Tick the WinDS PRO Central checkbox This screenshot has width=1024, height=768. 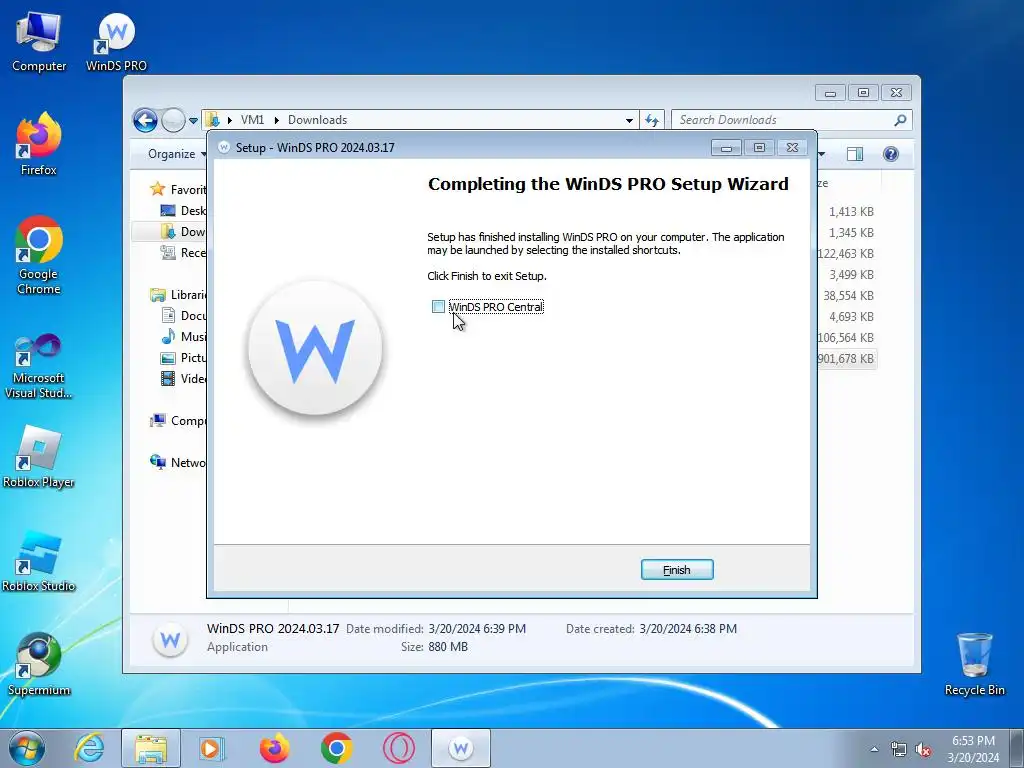pyautogui.click(x=438, y=306)
